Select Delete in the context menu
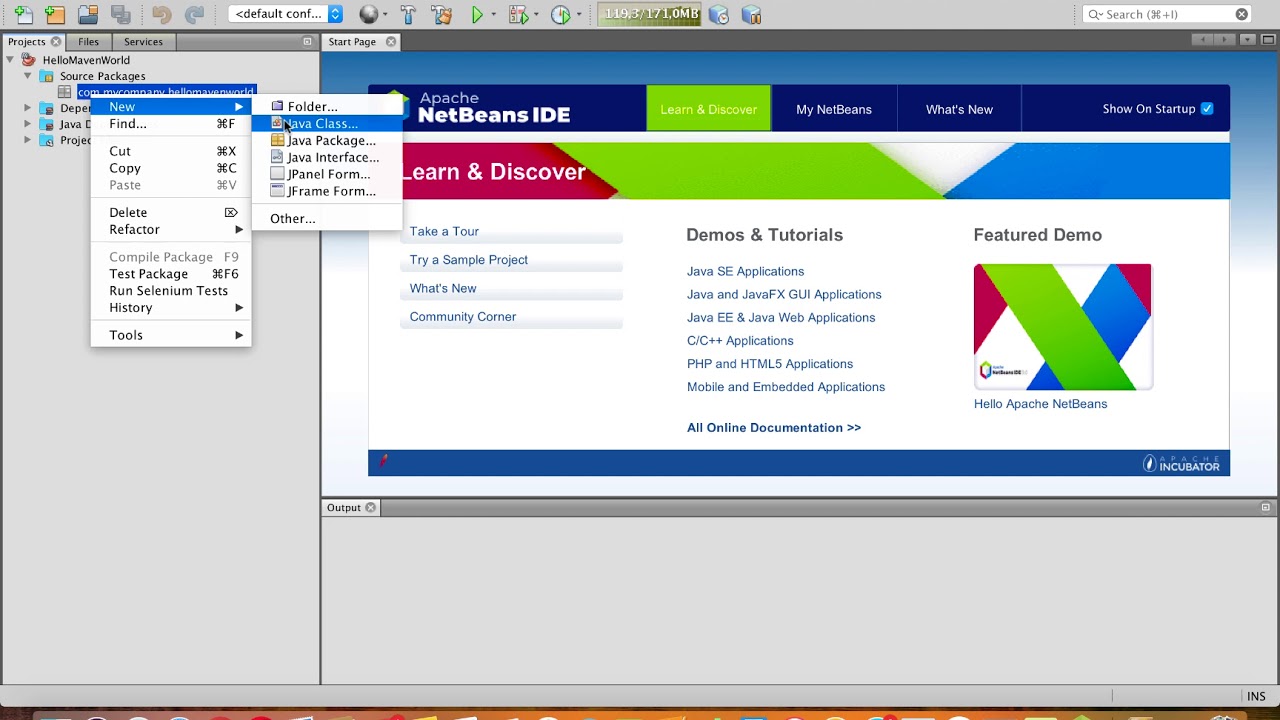1280x720 pixels. 171,212
